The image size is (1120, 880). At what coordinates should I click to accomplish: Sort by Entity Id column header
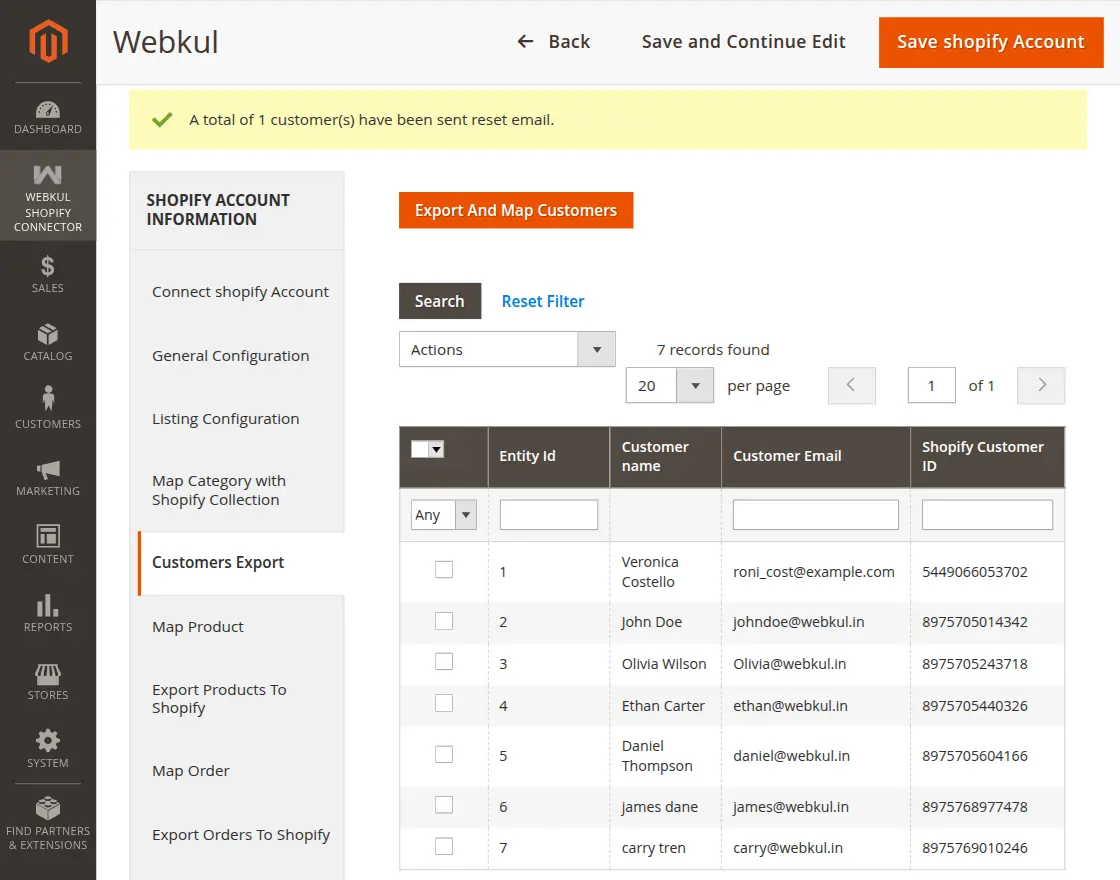point(549,457)
